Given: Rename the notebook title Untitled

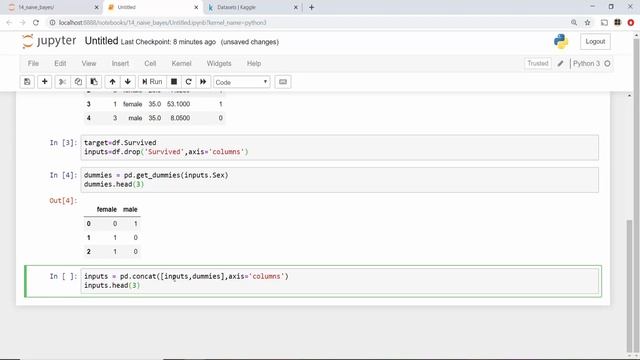Looking at the screenshot, I should coord(101,41).
